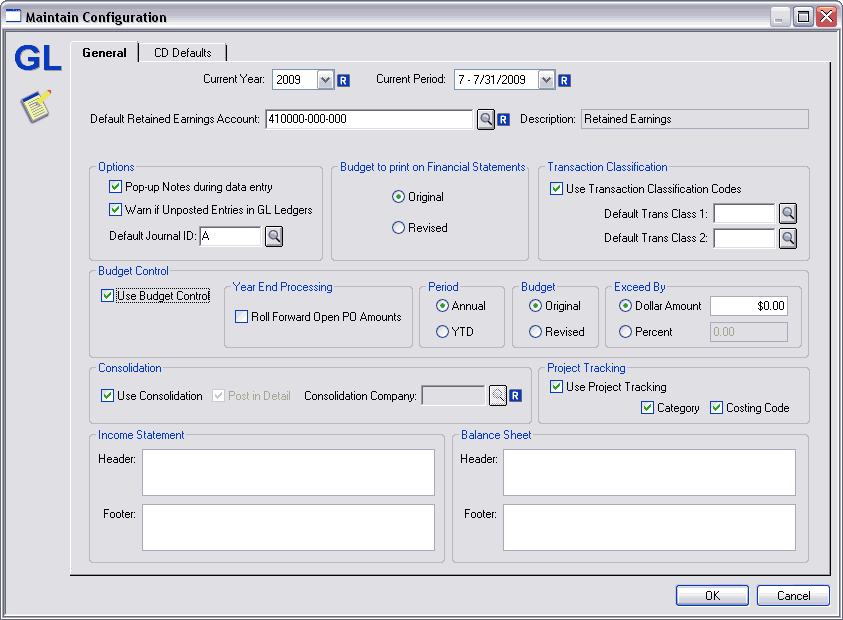Screen dimensions: 843x620
Task: Close the Maintain Configuration window
Action: click(826, 17)
